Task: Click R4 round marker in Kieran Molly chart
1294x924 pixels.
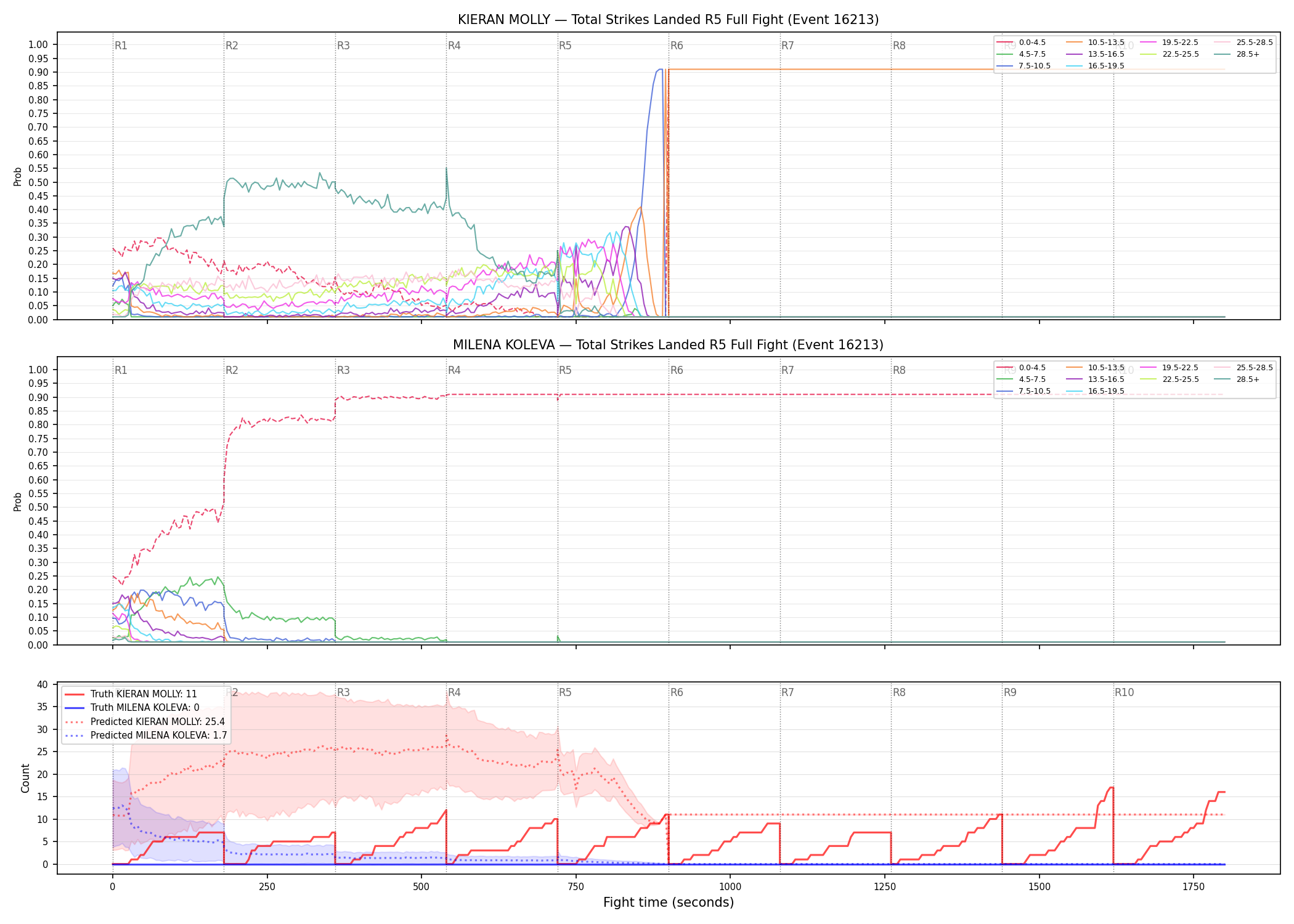Action: [454, 46]
